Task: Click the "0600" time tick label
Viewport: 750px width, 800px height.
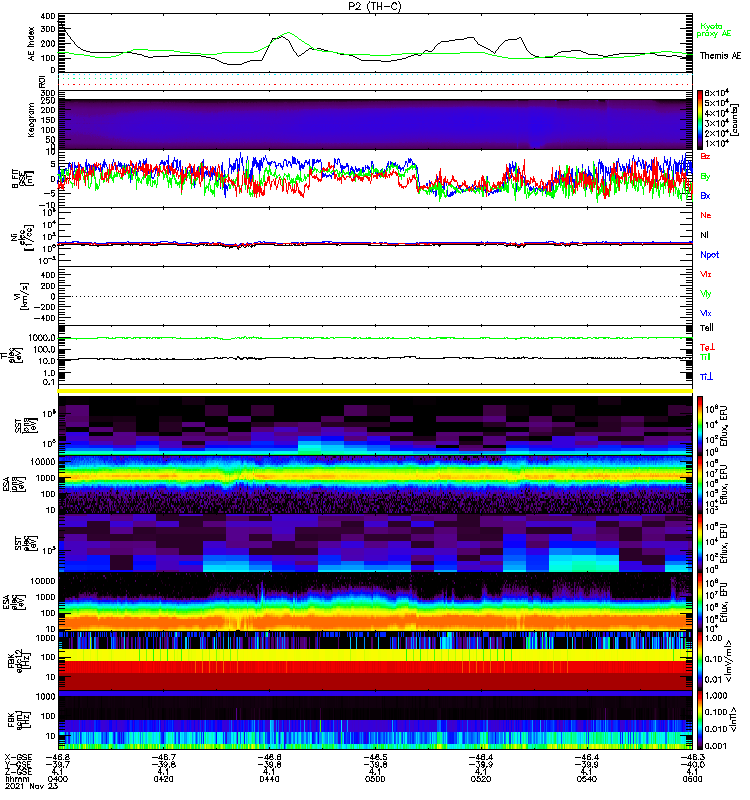Action: (x=692, y=779)
